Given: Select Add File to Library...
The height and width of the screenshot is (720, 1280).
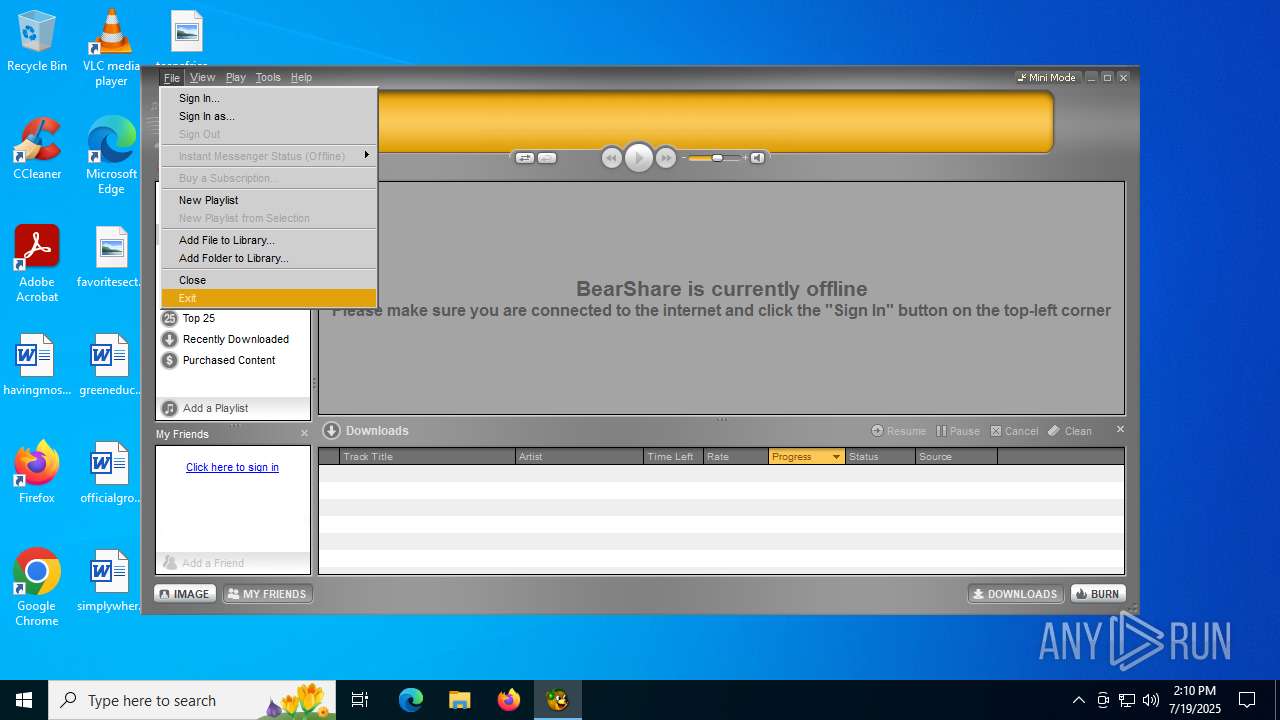Looking at the screenshot, I should [x=268, y=240].
